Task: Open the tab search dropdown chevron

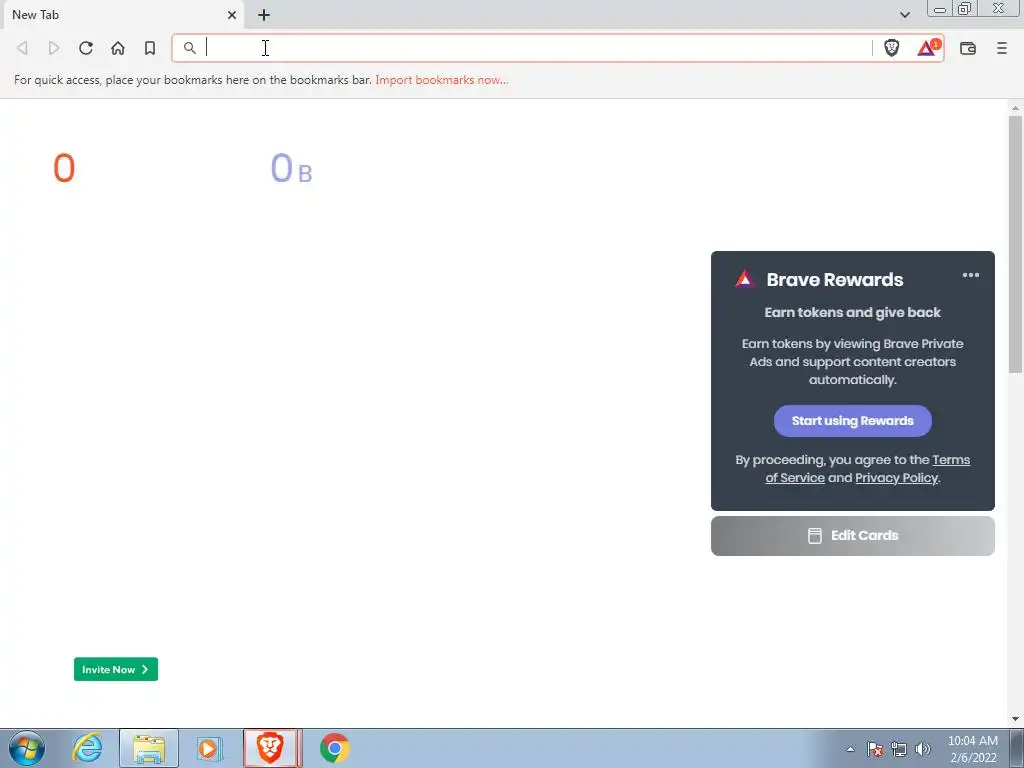Action: coord(904,14)
